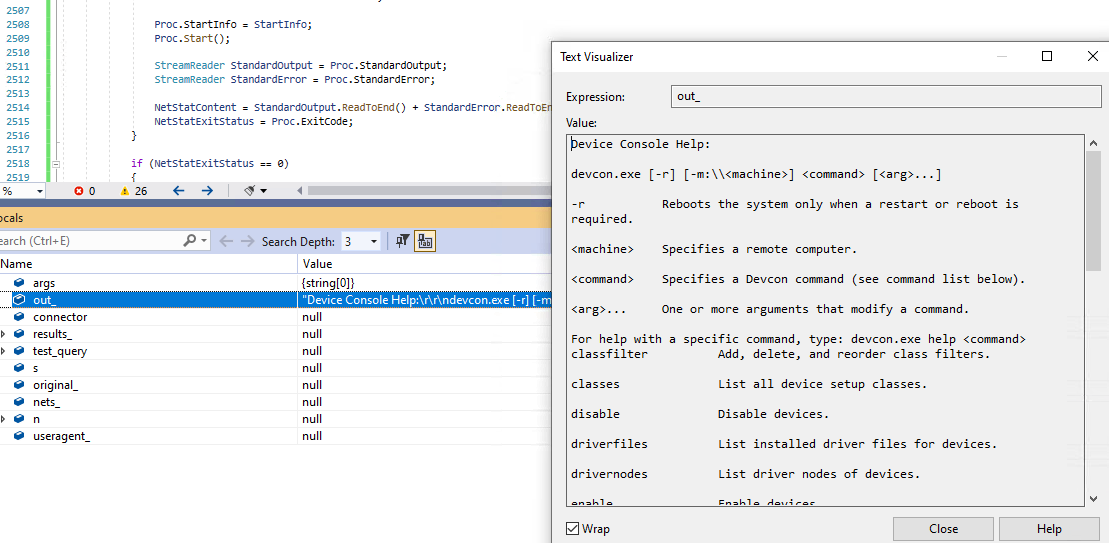Click the Help button in Text Visualizer
The height and width of the screenshot is (543, 1109).
pyautogui.click(x=1049, y=529)
